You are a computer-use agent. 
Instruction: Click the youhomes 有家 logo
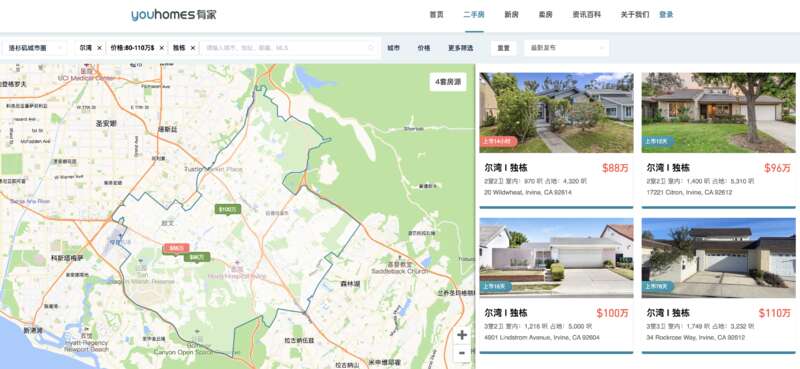(x=173, y=15)
